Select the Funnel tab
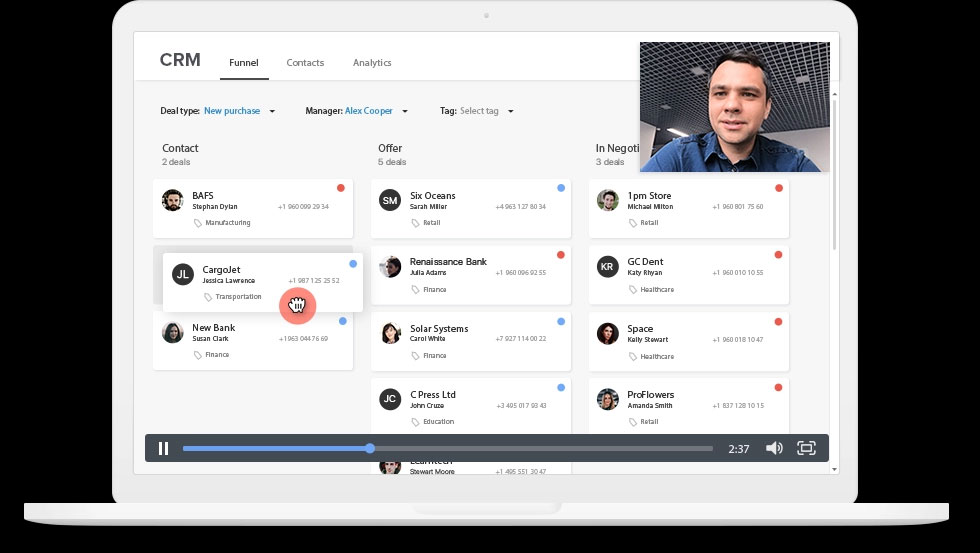This screenshot has height=553, width=980. [x=244, y=63]
